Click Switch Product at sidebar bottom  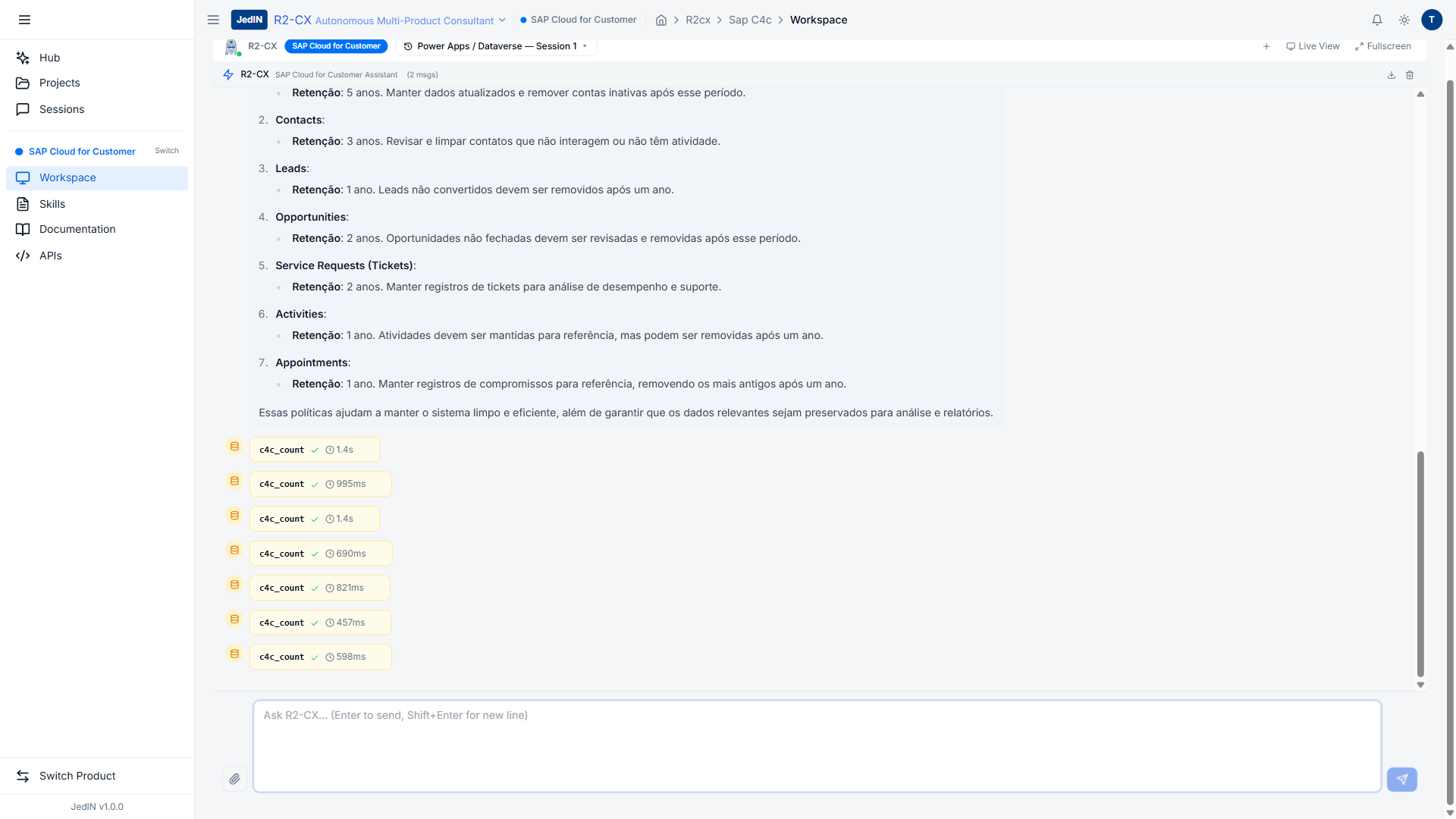(77, 776)
